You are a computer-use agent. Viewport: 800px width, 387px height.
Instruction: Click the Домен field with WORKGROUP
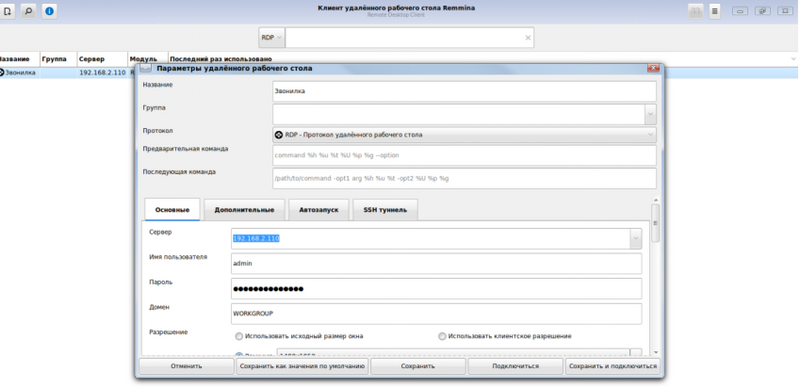436,314
